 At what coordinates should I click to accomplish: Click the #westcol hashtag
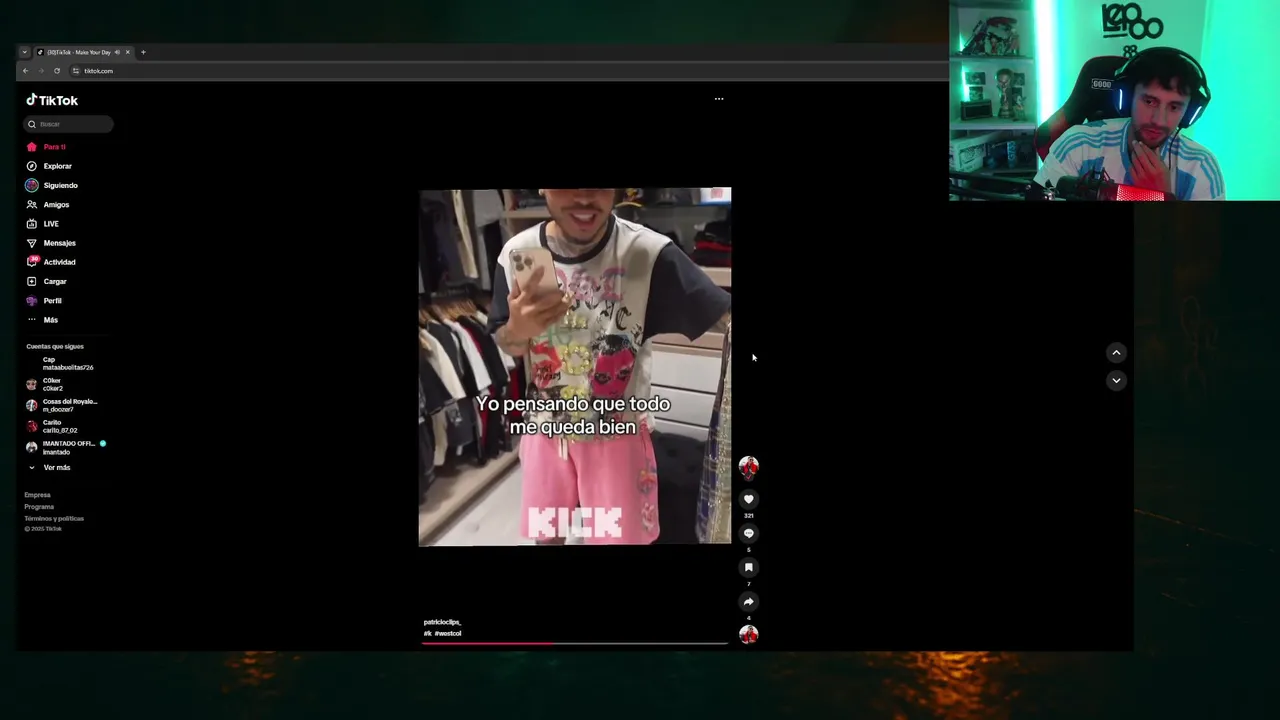(x=448, y=633)
